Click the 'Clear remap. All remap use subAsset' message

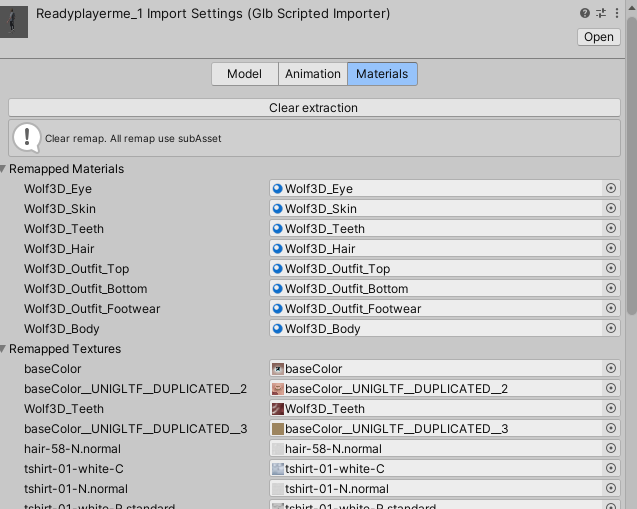point(133,139)
